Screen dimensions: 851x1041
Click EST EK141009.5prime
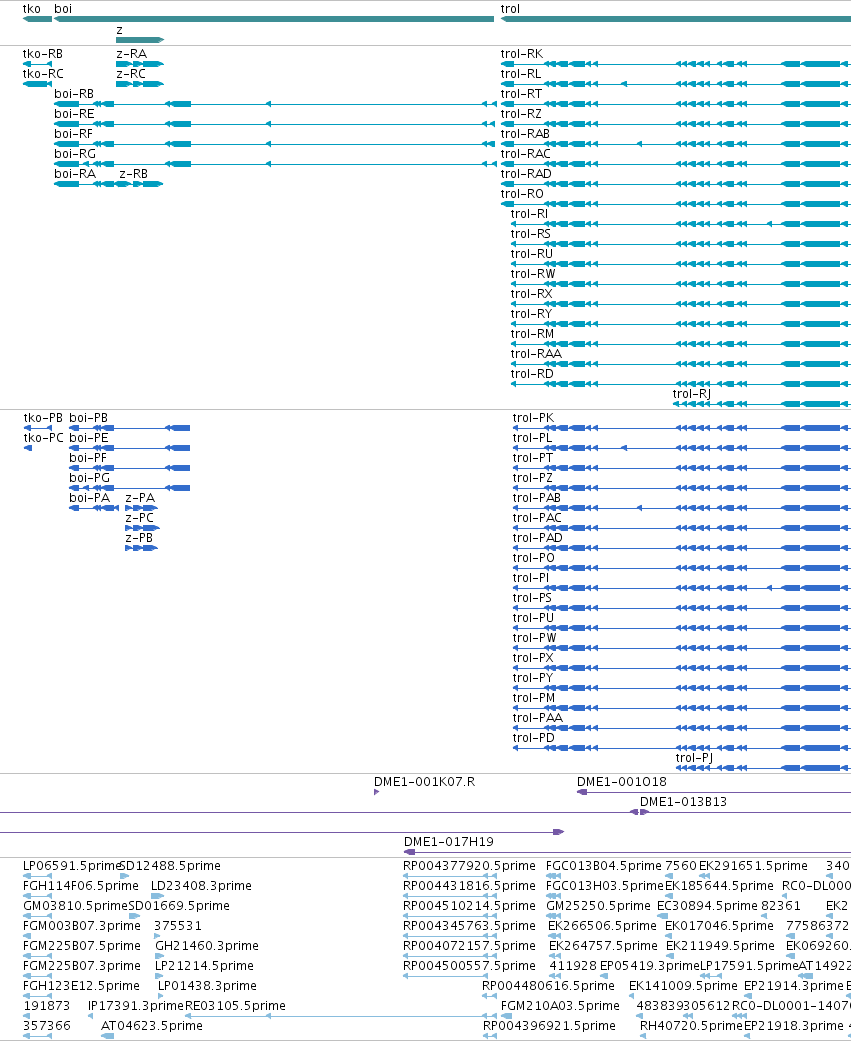[x=683, y=986]
